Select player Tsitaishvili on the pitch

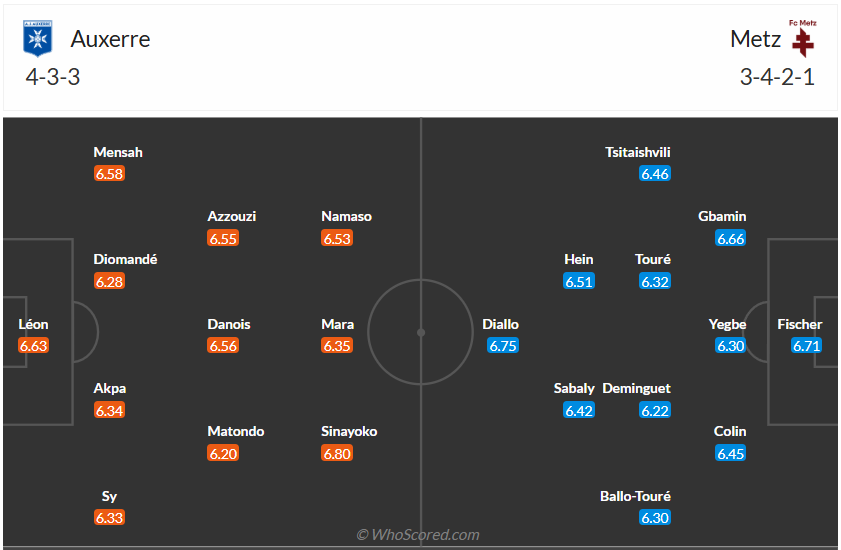[x=638, y=152]
